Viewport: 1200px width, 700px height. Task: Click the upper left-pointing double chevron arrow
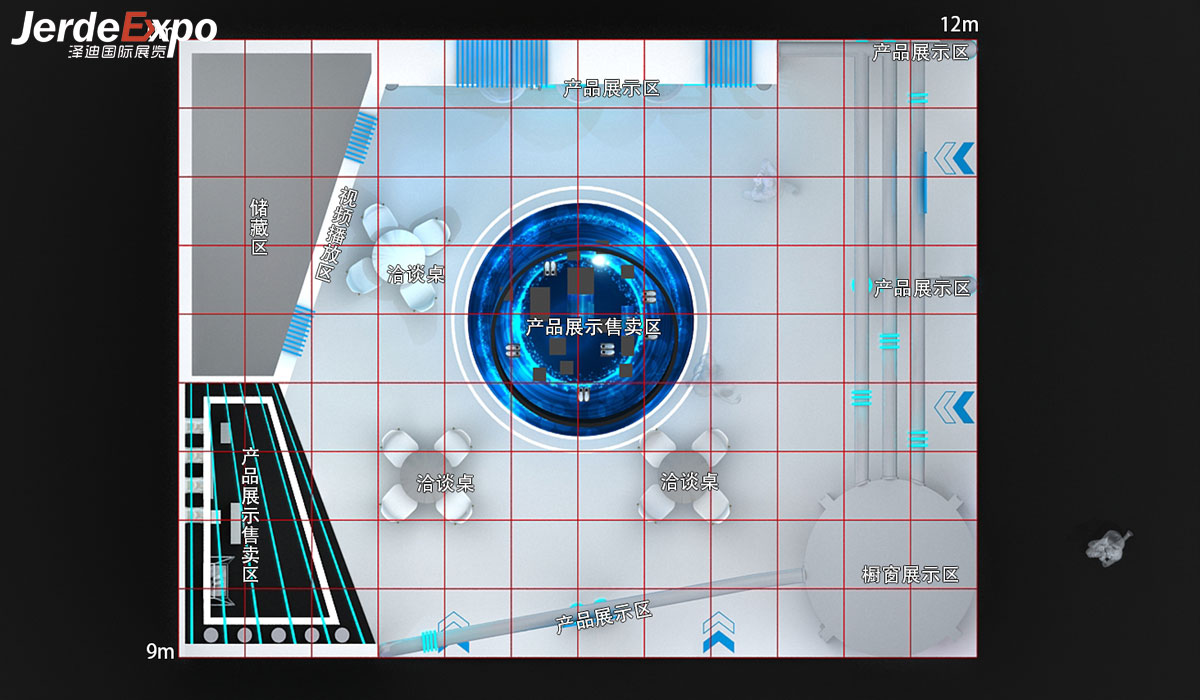(953, 159)
